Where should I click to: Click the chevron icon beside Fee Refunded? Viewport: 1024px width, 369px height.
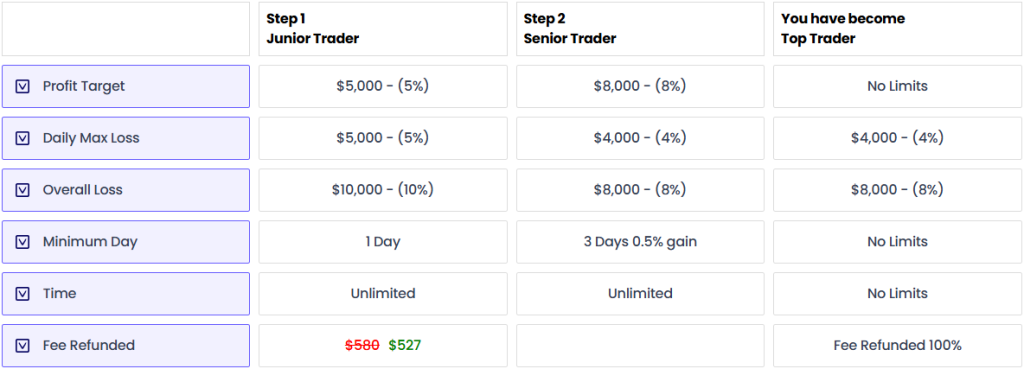[x=23, y=345]
